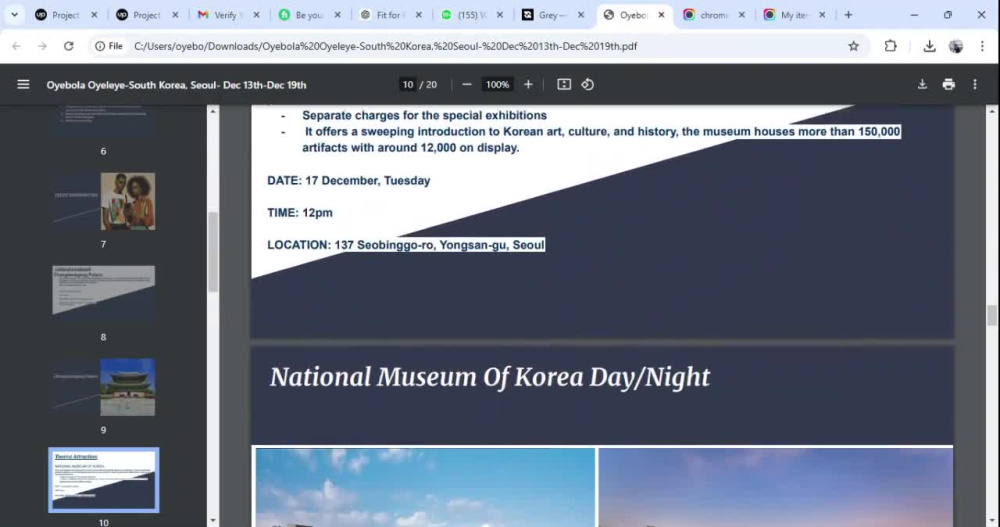This screenshot has height=527, width=1000.
Task: Print the PDF document
Action: (x=948, y=84)
